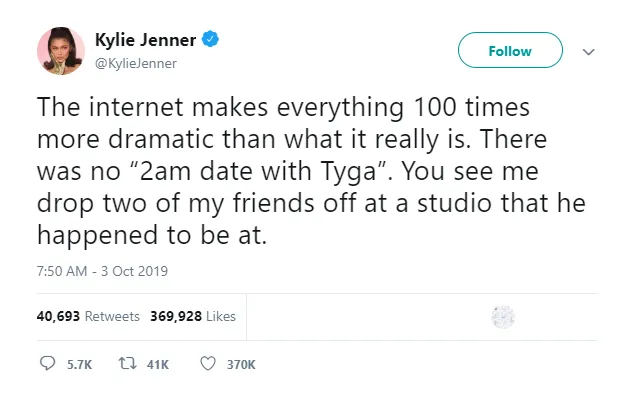
Task: Click the reply speech bubble icon
Action: click(x=47, y=363)
